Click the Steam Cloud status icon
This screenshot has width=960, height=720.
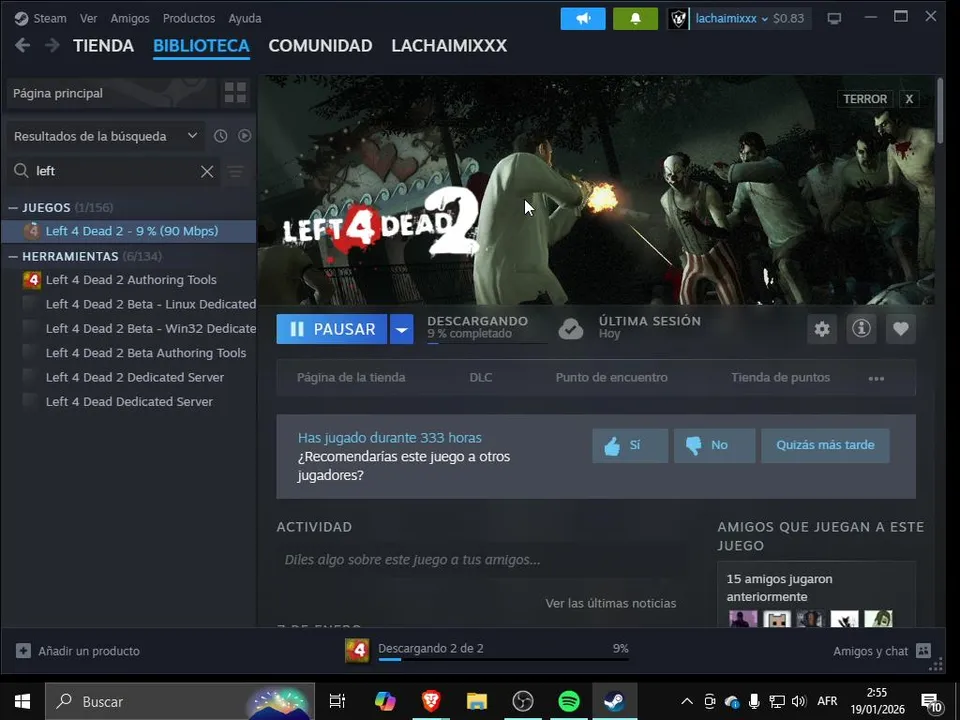(x=571, y=329)
